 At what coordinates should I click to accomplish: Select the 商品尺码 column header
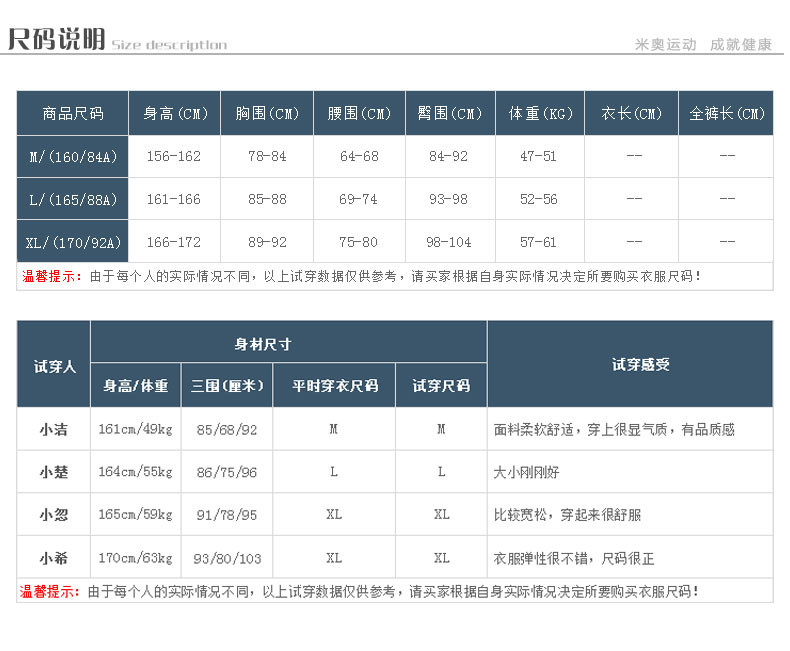coord(73,114)
